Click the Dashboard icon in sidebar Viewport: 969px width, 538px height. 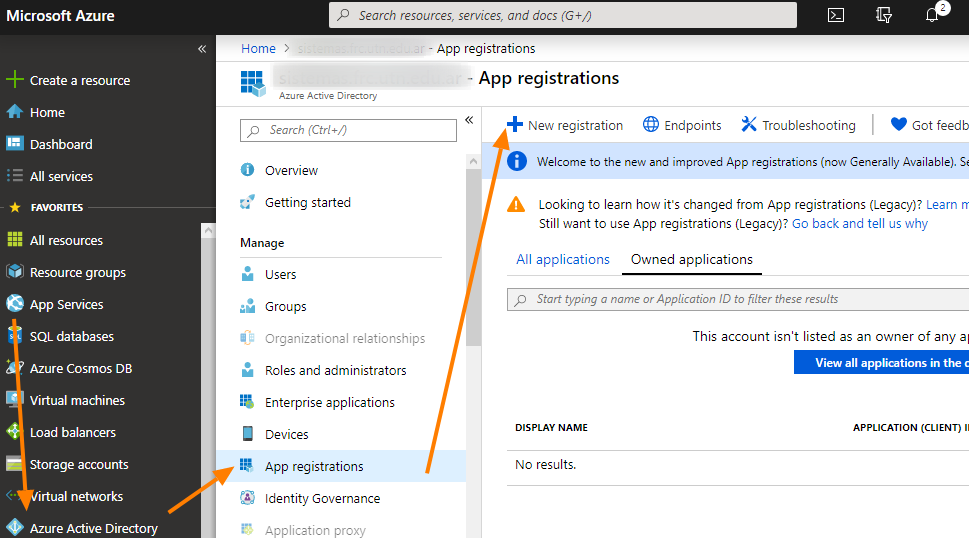coord(14,143)
